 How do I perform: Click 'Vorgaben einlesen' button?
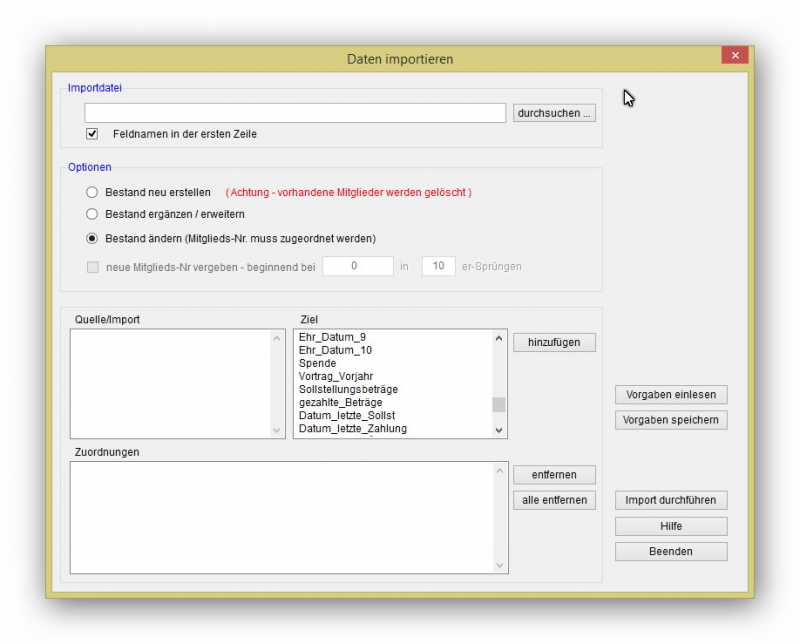(670, 395)
